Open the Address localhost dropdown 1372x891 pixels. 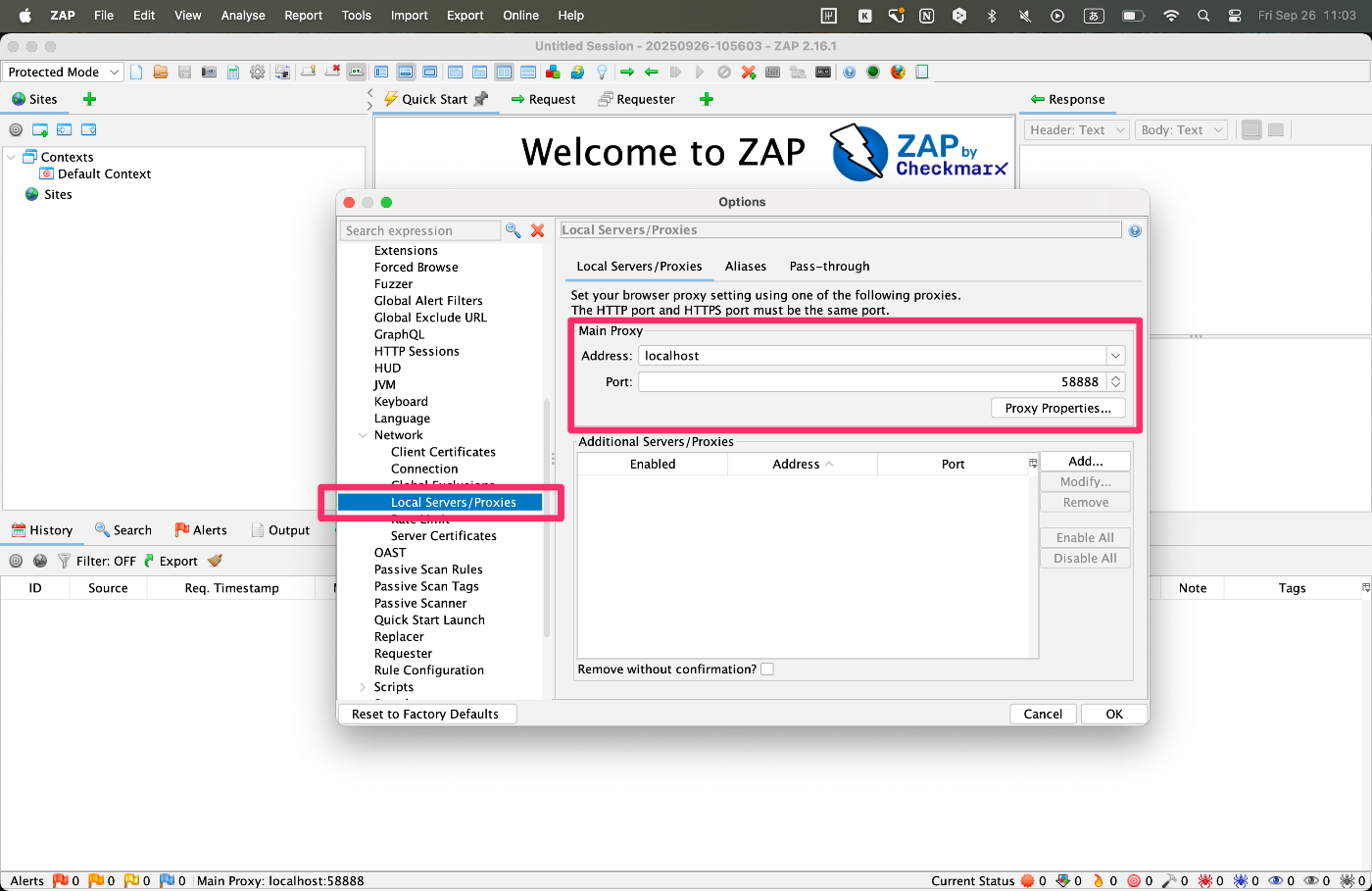pos(1115,356)
